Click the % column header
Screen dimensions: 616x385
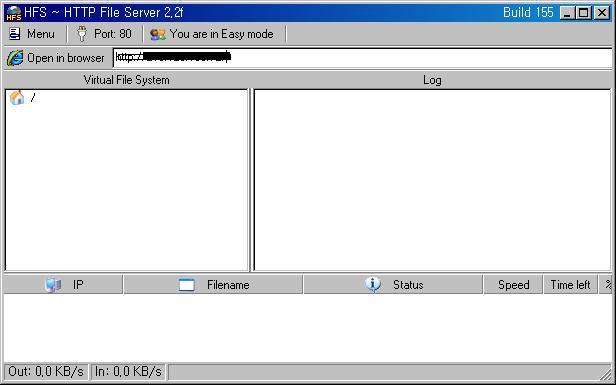point(606,284)
